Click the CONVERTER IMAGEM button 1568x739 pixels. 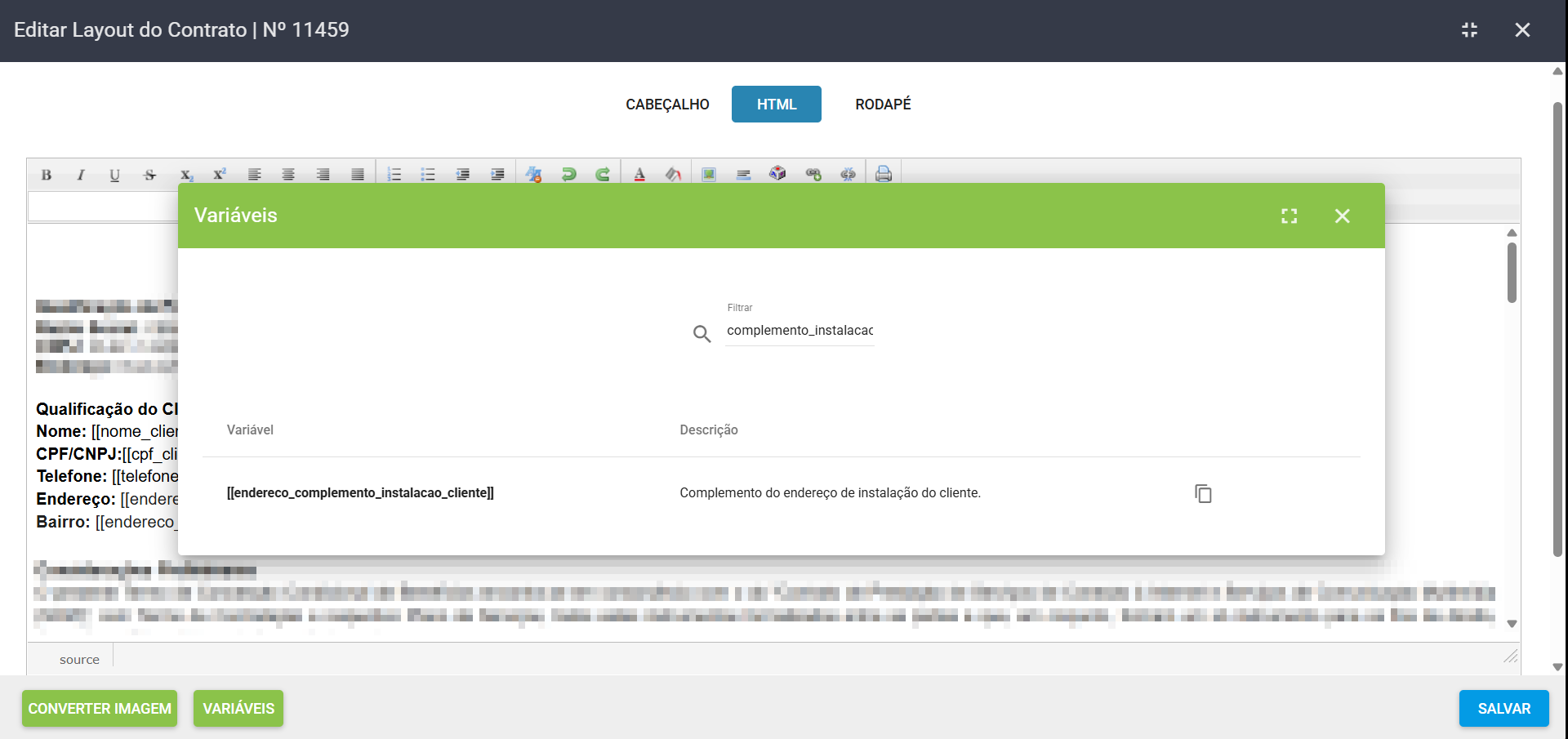100,708
